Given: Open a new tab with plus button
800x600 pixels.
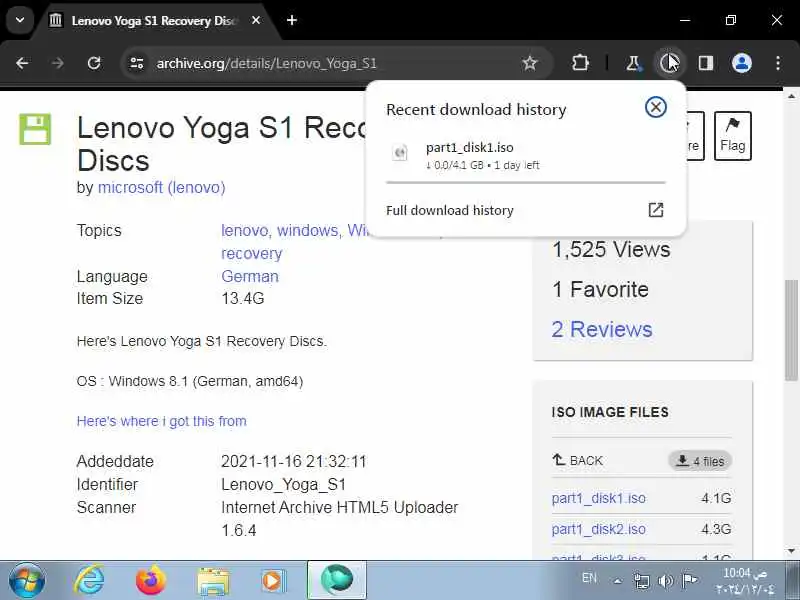Looking at the screenshot, I should pos(292,20).
